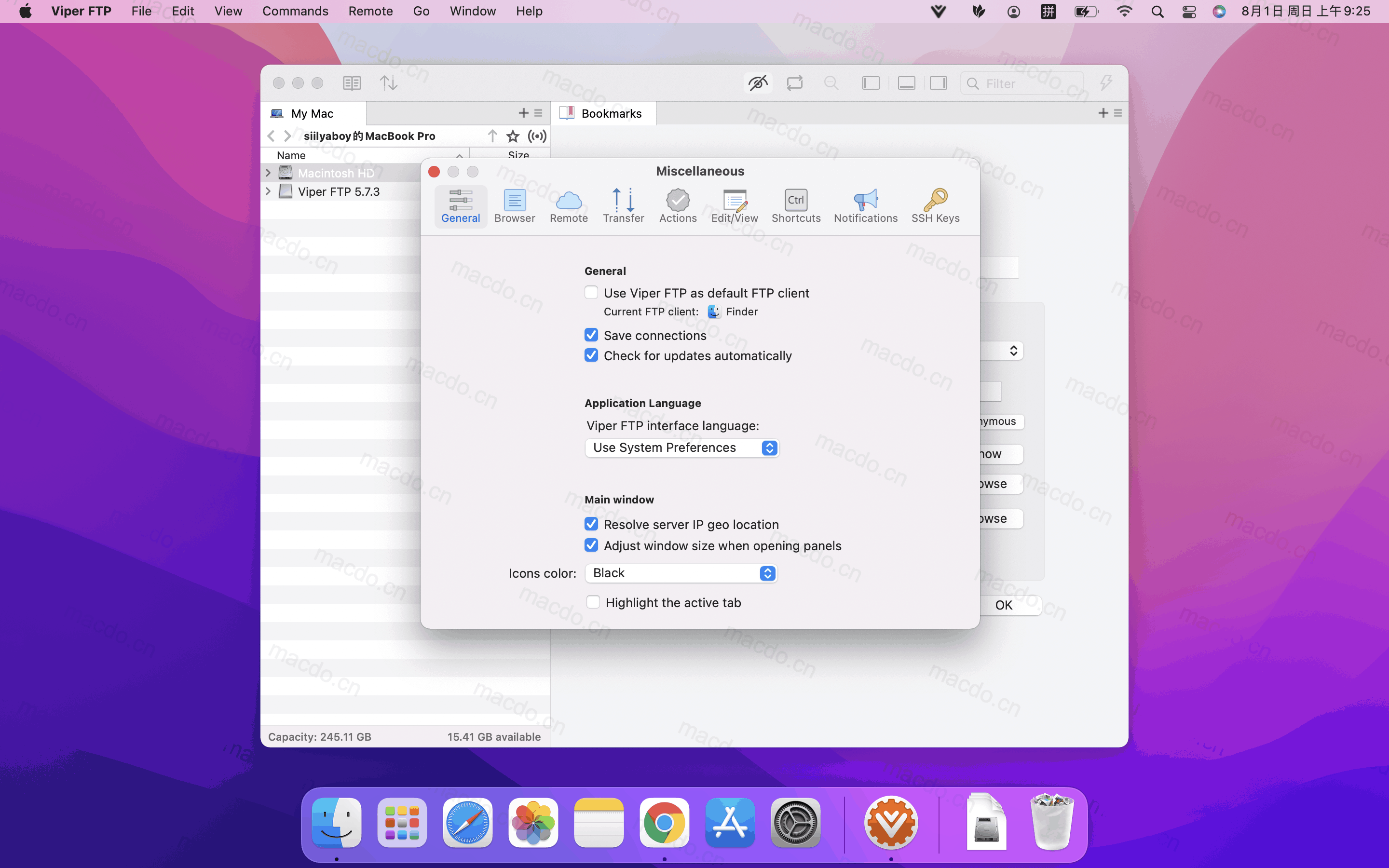The image size is (1389, 868).
Task: Click the Filter search field
Action: (x=1021, y=83)
